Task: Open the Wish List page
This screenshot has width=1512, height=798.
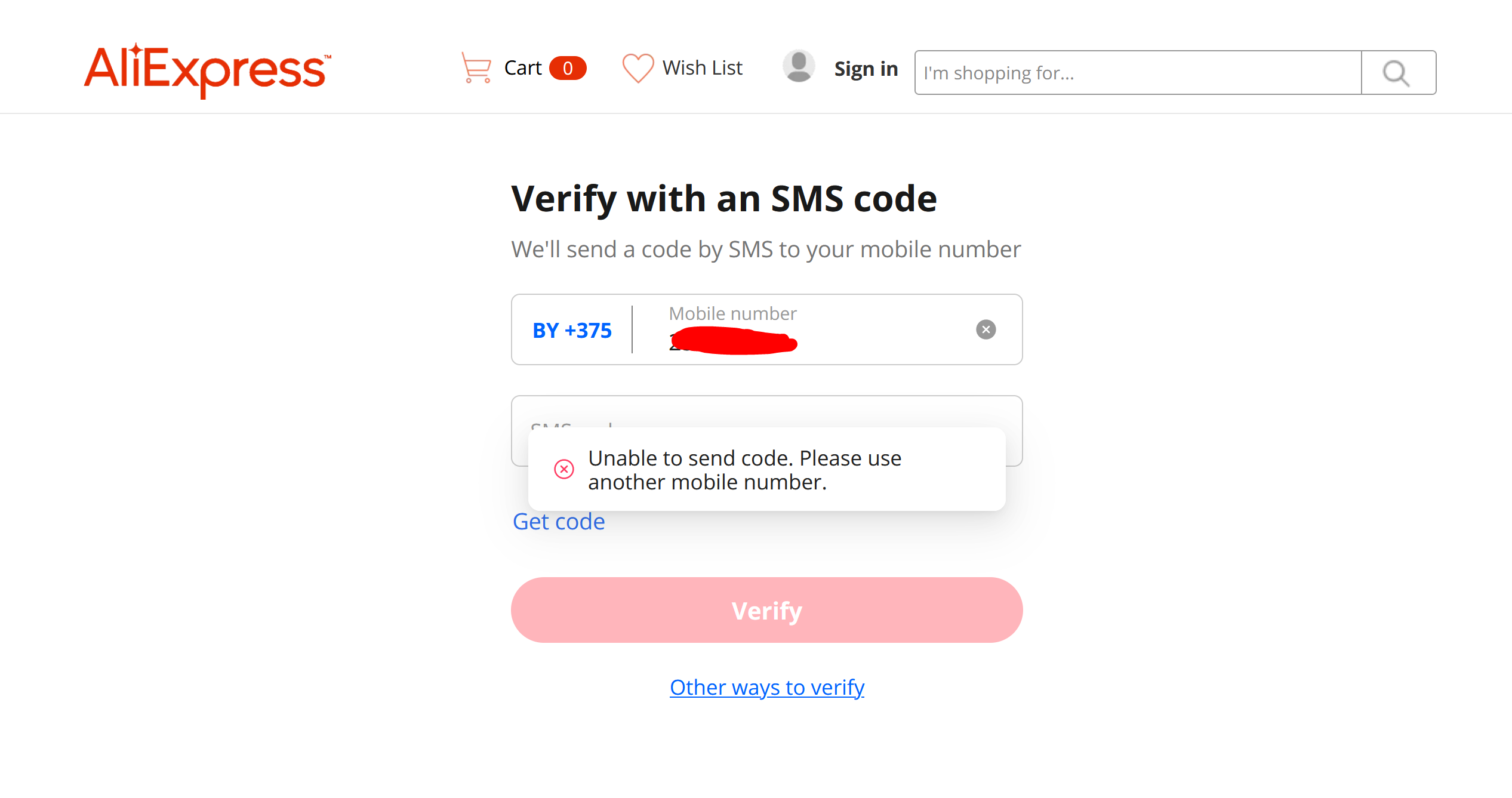Action: (702, 68)
